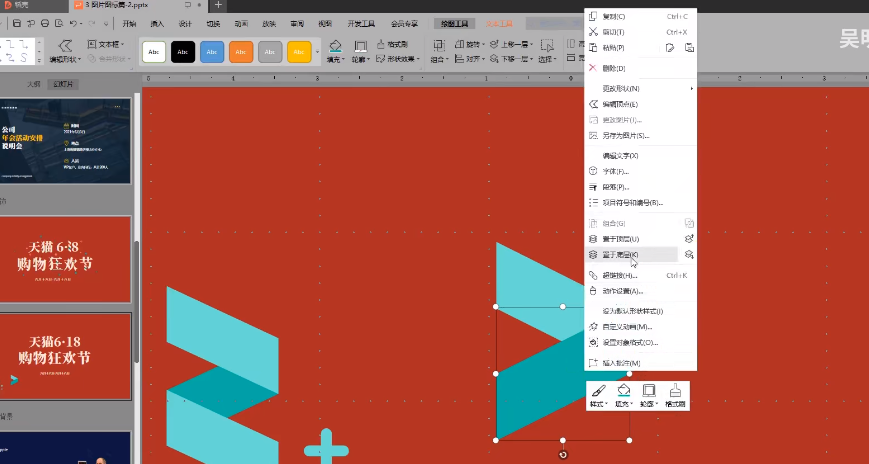
Task: Open 形状效果 (Shape Effects) dropdown
Action: coord(398,59)
